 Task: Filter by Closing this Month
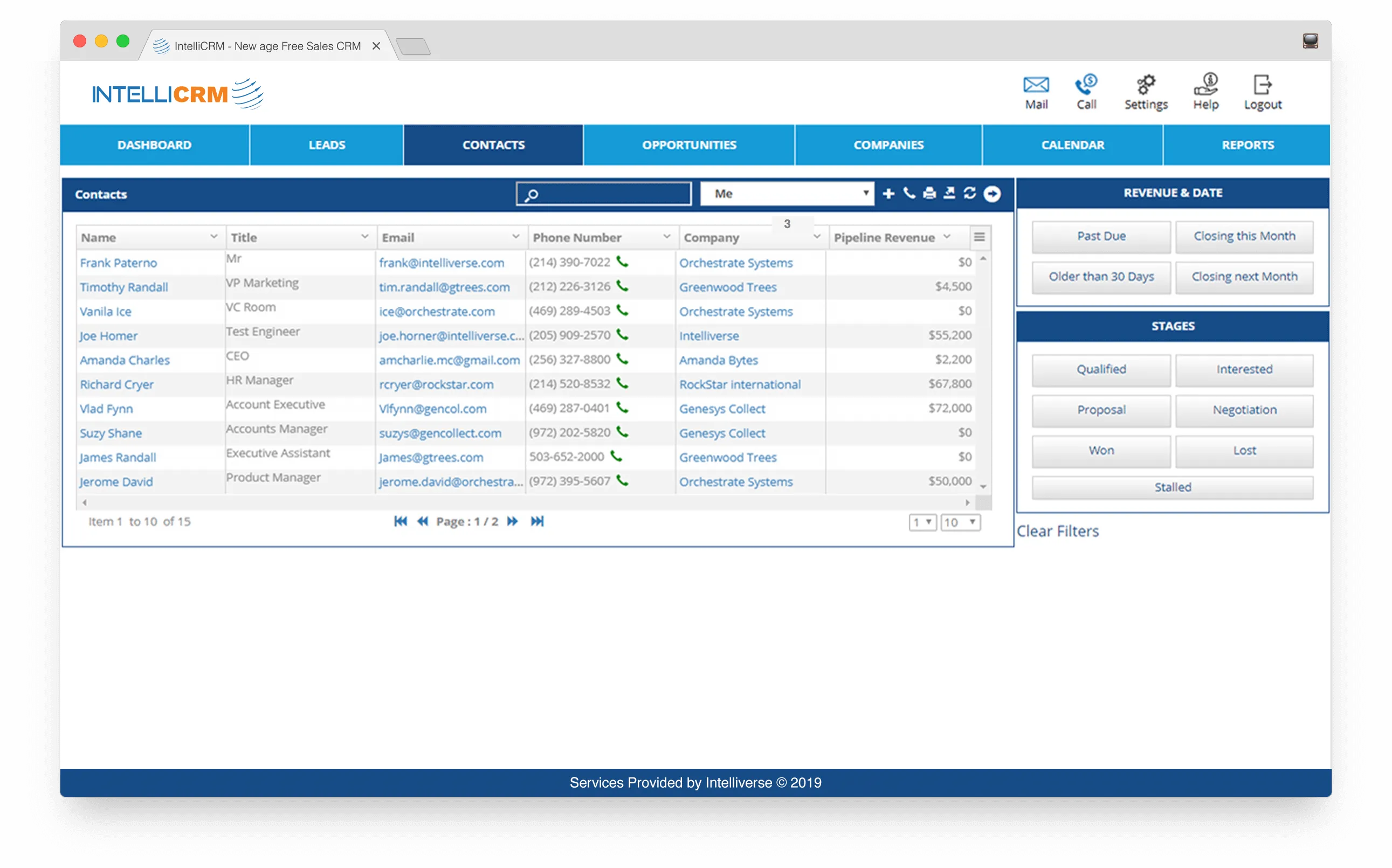[1244, 236]
